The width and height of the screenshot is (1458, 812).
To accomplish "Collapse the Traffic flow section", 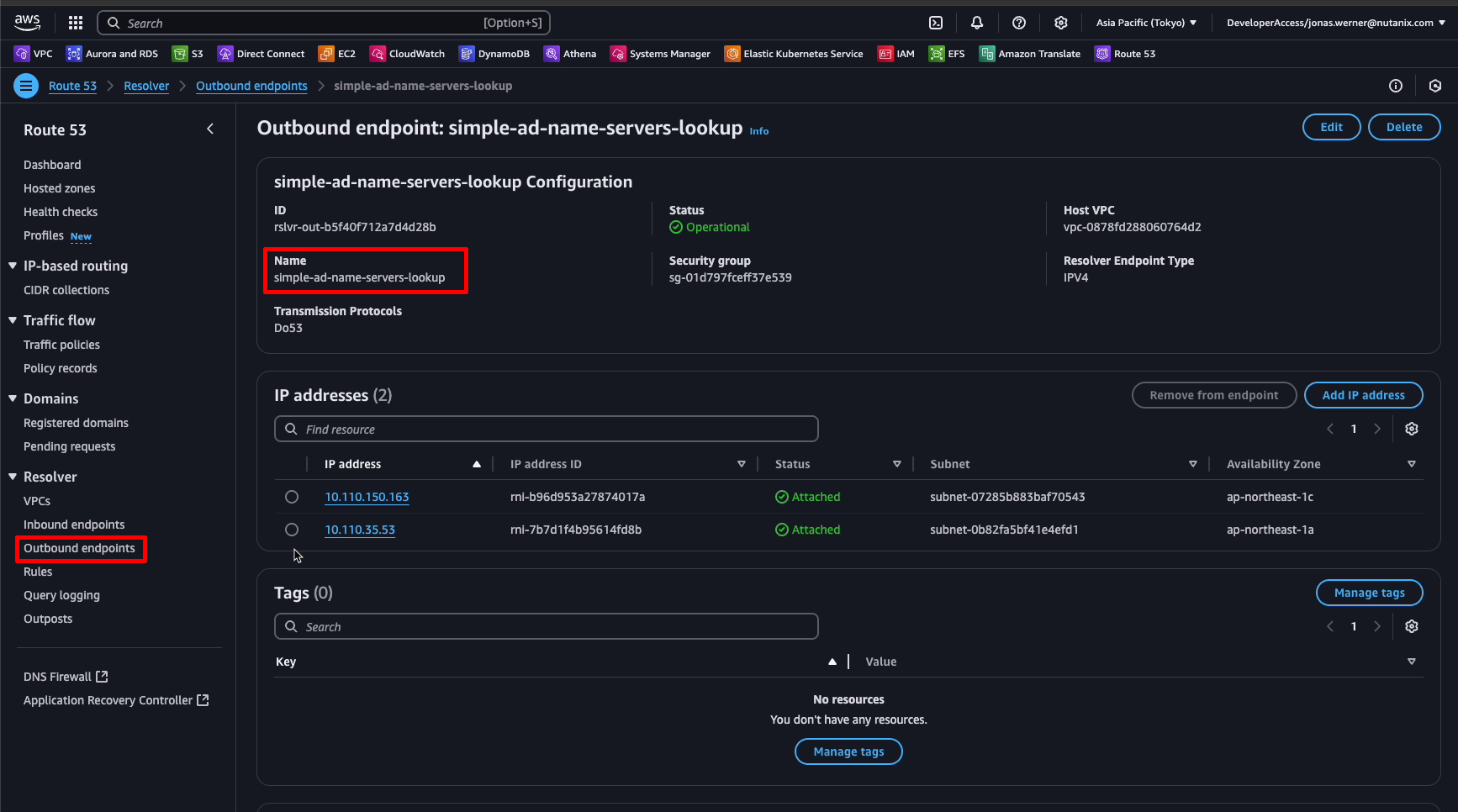I will click(x=13, y=320).
